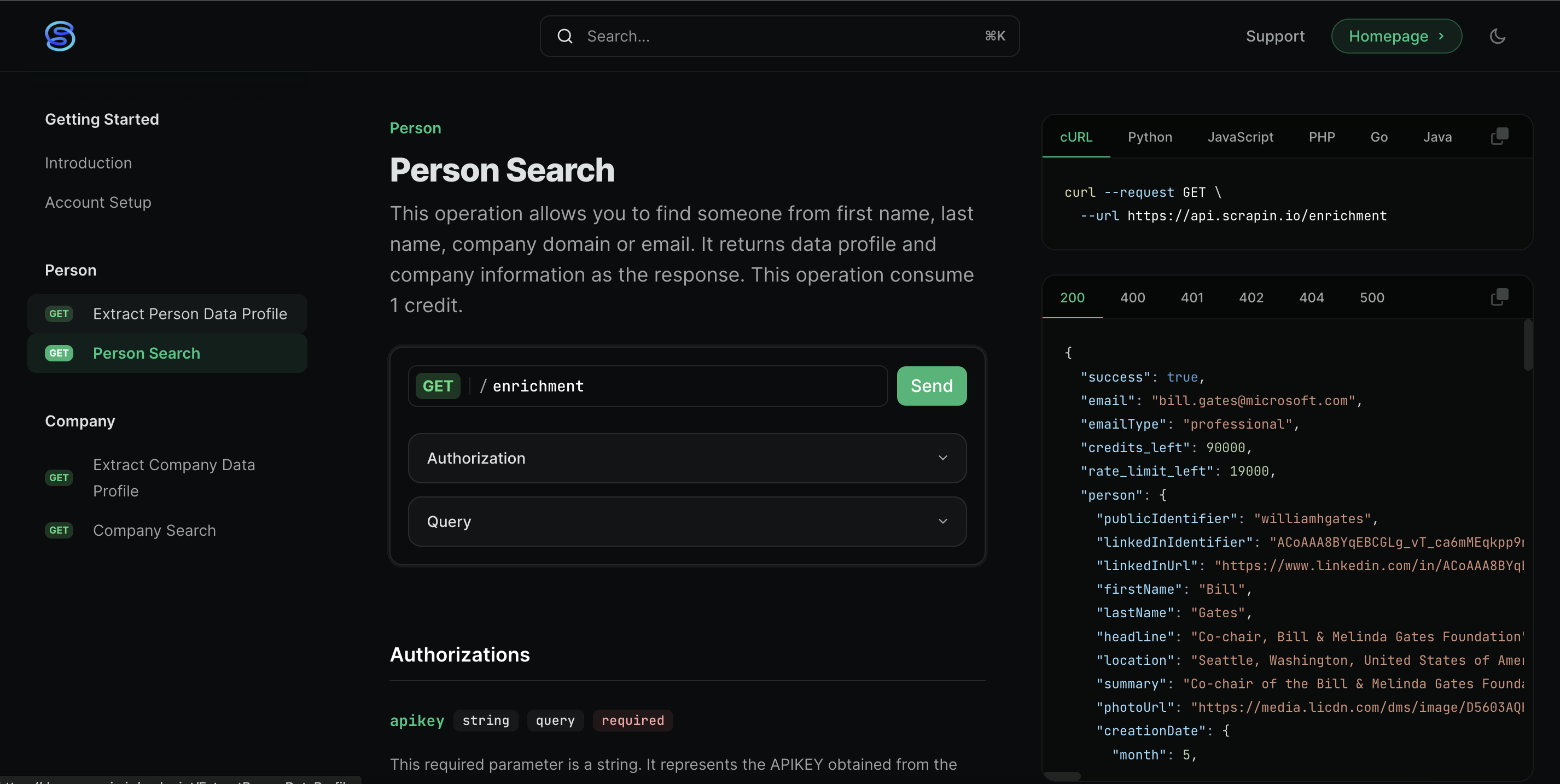This screenshot has height=784, width=1560.
Task: Click "bill.gates@microsoft.com" in response
Action: click(x=1253, y=401)
